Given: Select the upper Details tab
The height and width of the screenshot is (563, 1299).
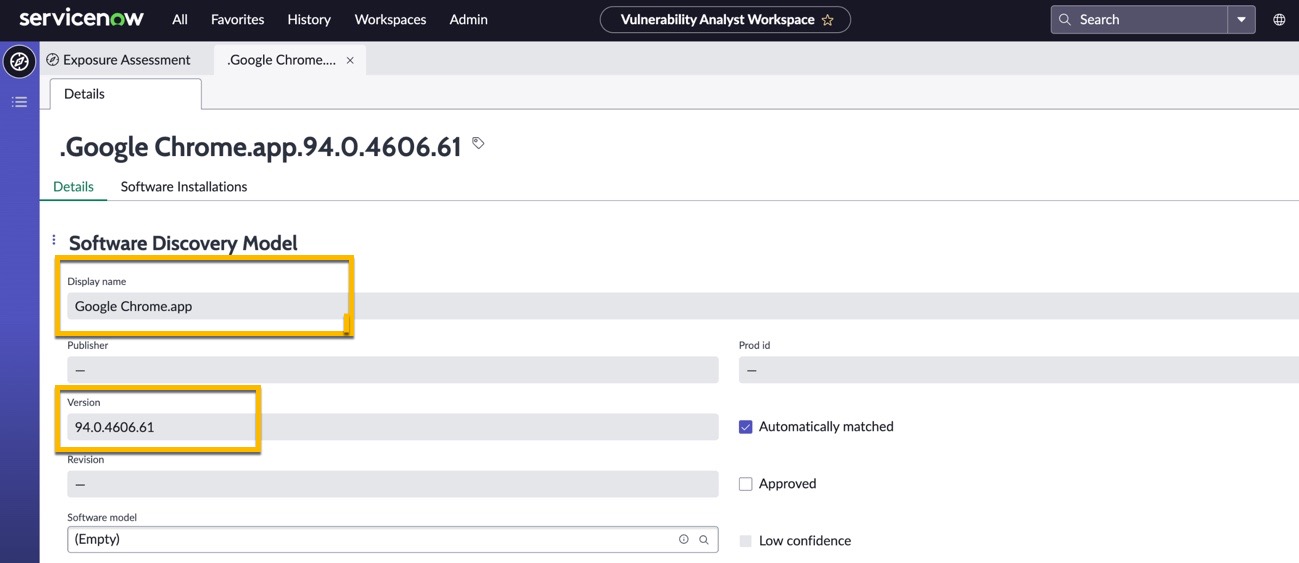Looking at the screenshot, I should 126,94.
